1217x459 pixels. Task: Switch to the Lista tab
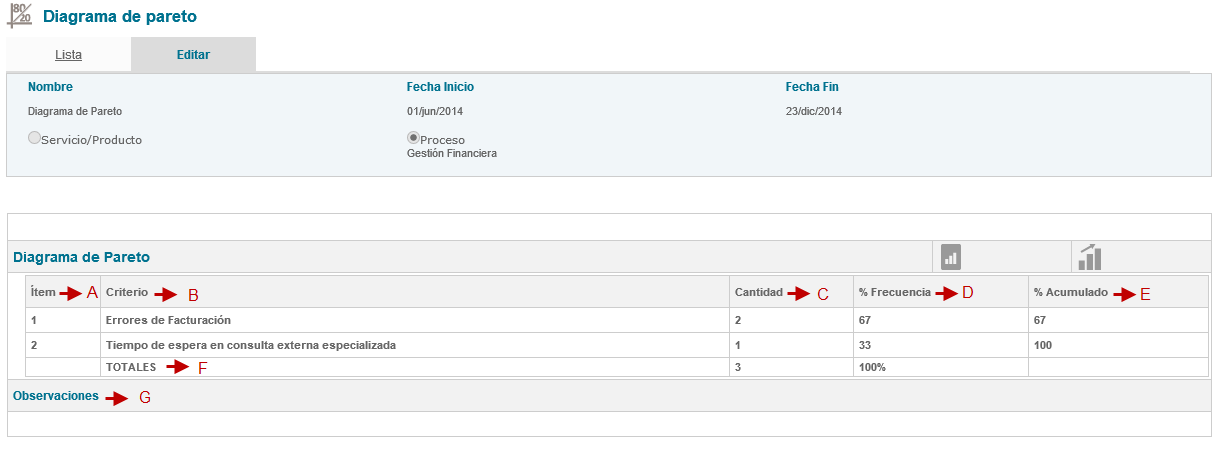pyautogui.click(x=68, y=55)
